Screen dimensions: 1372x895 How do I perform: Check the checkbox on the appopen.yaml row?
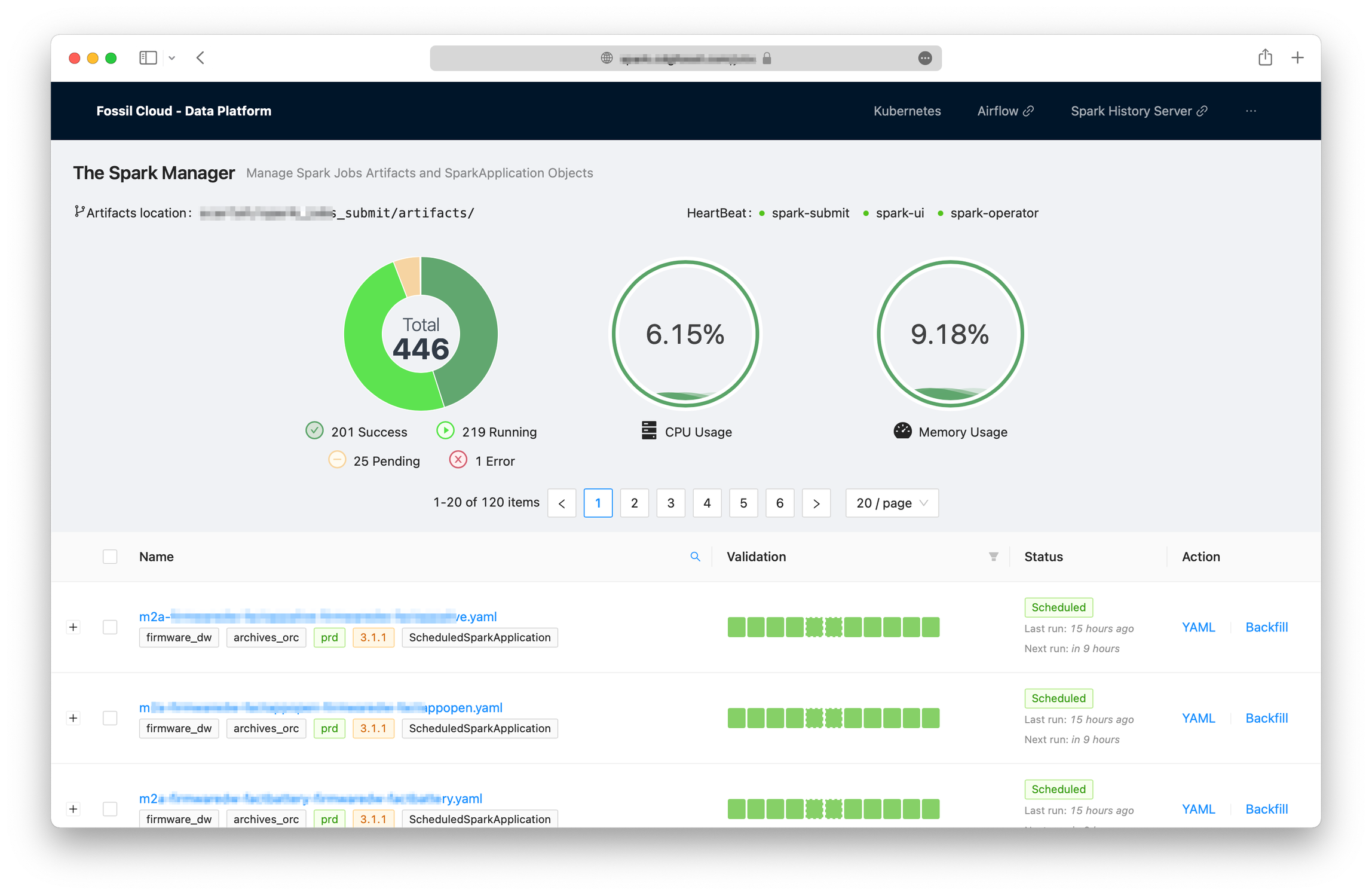[x=110, y=718]
